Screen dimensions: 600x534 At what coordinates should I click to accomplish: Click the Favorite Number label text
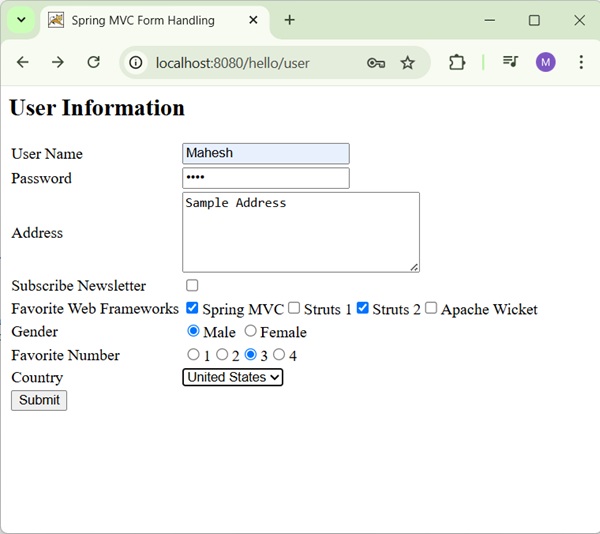(65, 355)
